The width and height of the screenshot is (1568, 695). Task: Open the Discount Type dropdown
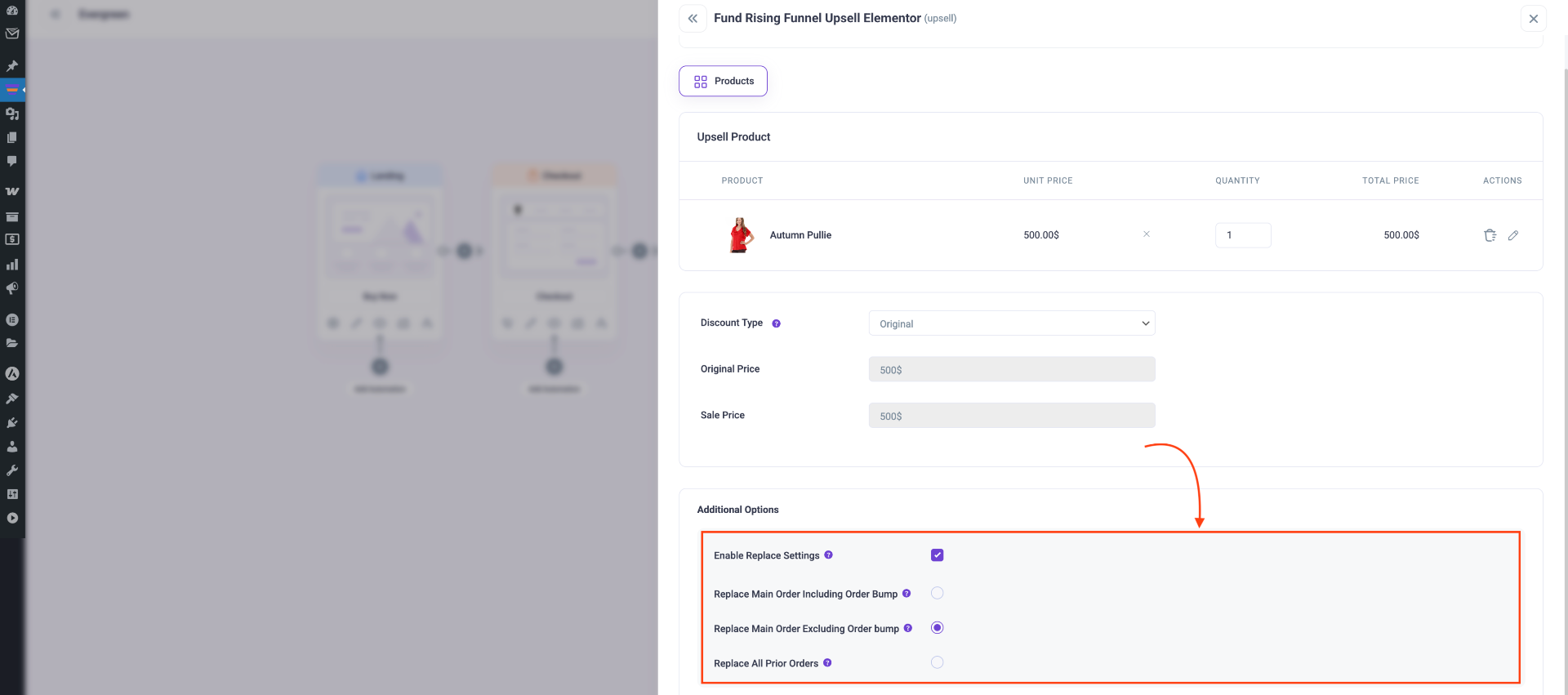[1012, 323]
